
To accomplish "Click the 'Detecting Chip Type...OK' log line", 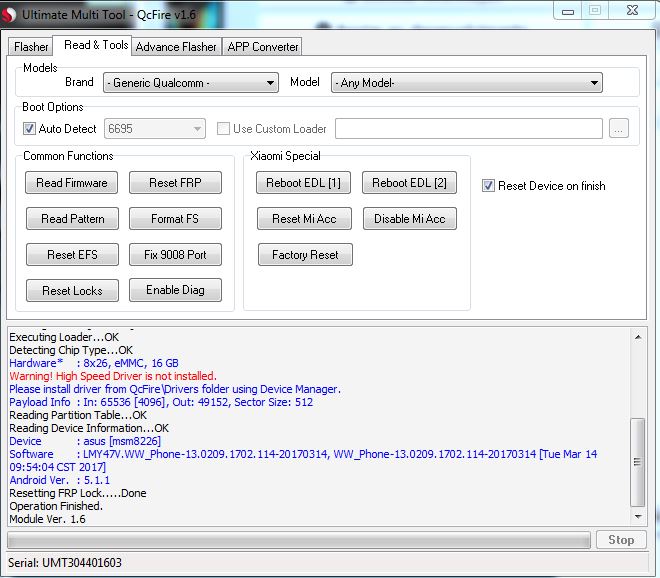I will [x=71, y=350].
